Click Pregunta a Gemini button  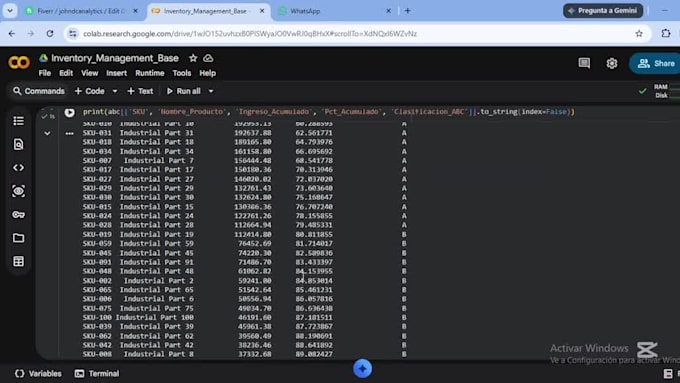(603, 11)
